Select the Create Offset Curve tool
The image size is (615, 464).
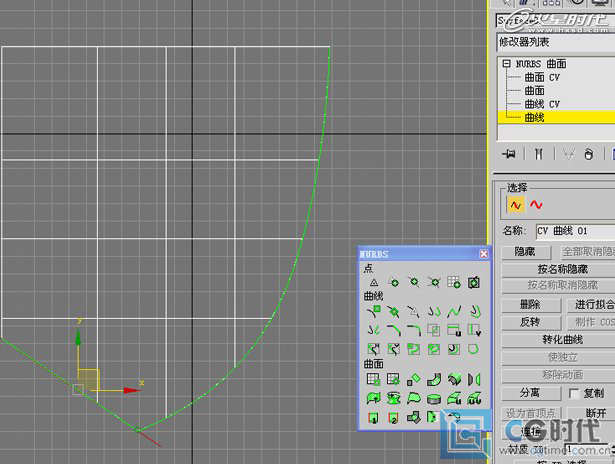click(474, 311)
